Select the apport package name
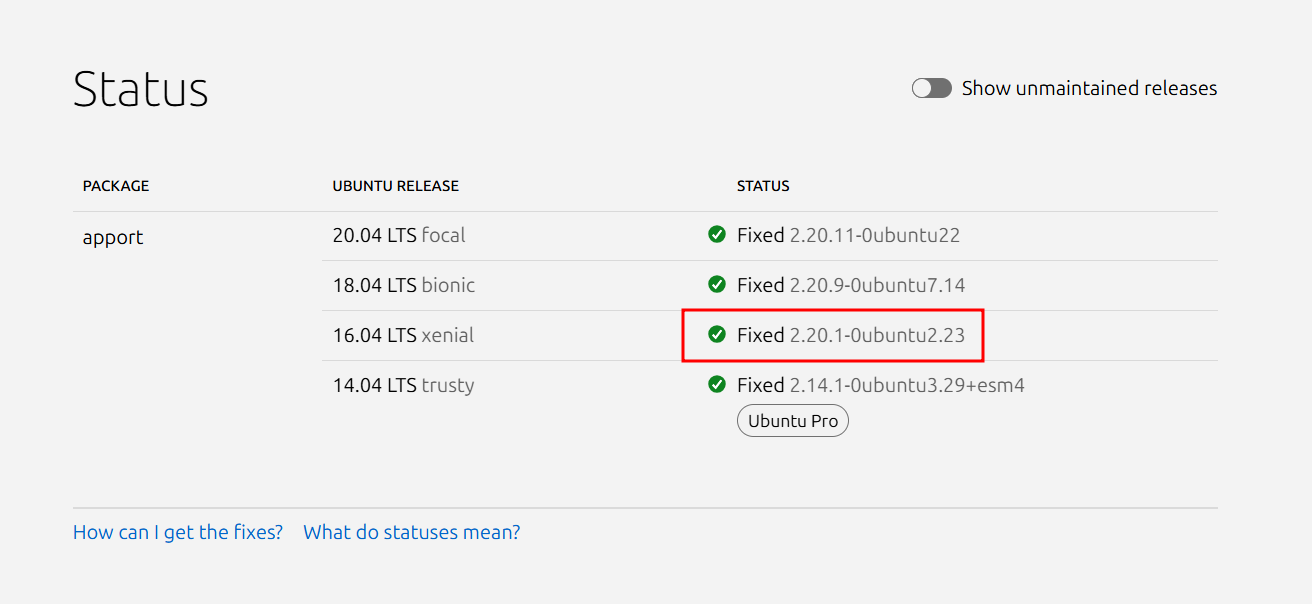Screen dimensions: 1312x604 click(112, 237)
